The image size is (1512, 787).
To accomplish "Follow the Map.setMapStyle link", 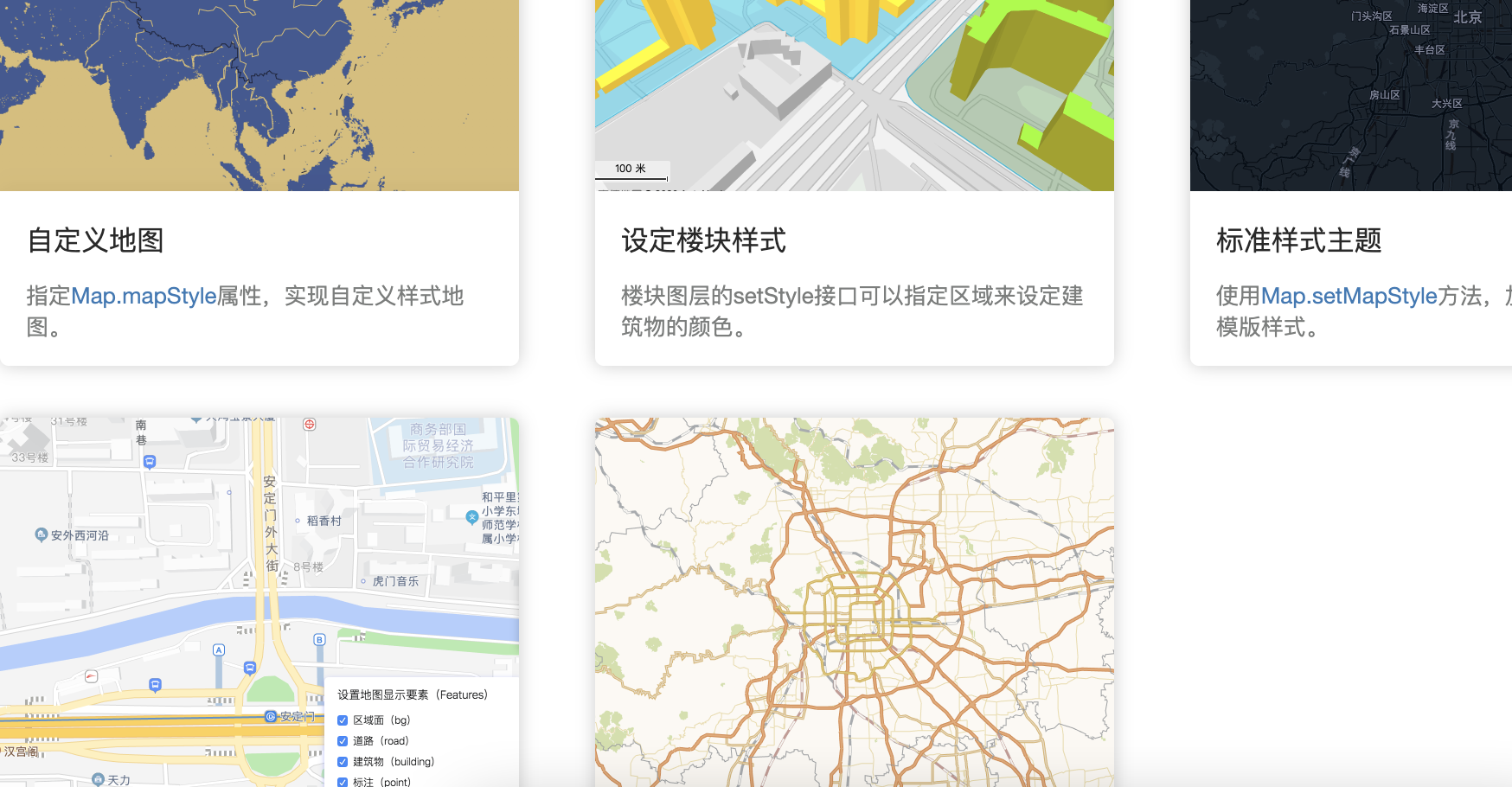I will [x=1349, y=296].
